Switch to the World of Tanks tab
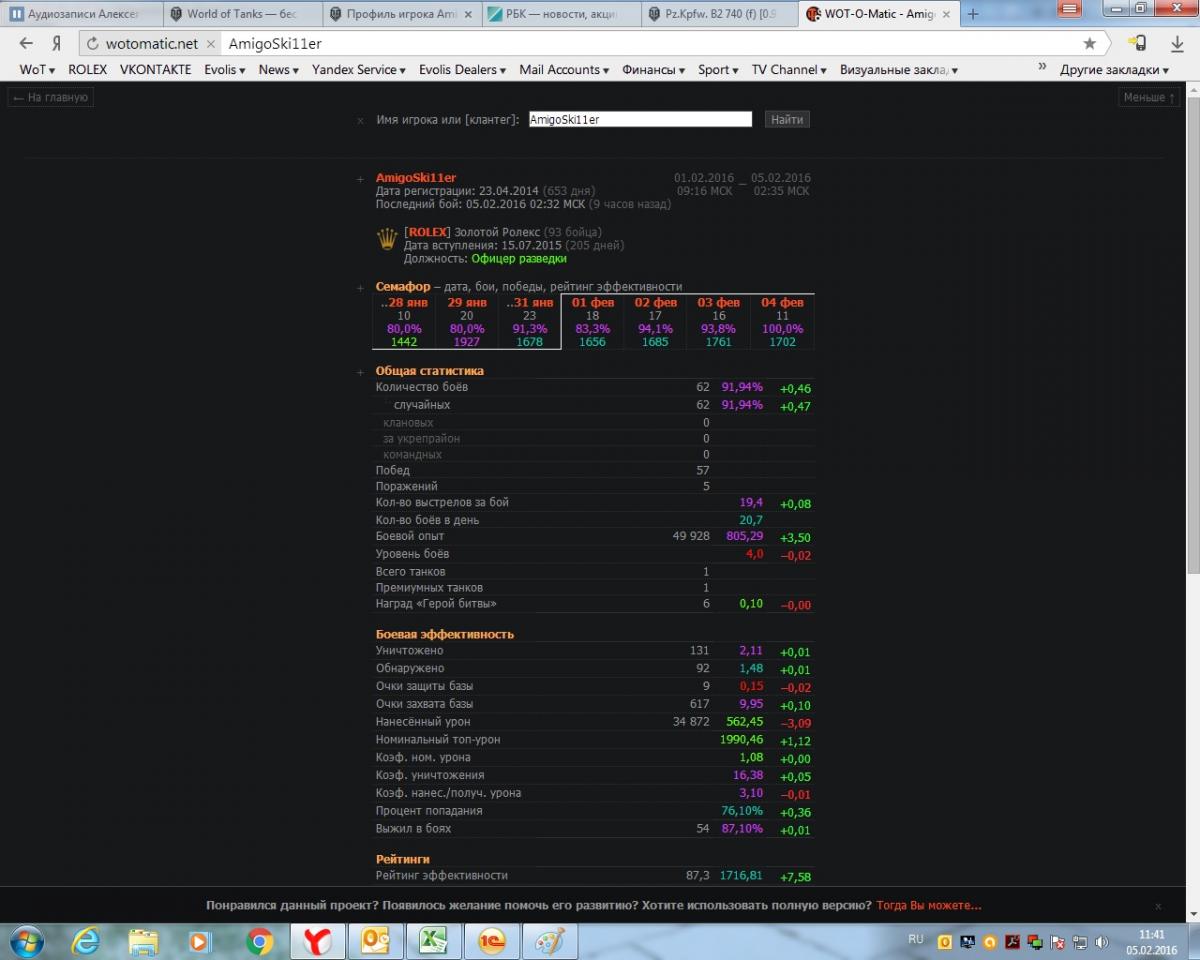The height and width of the screenshot is (960, 1200). point(240,14)
